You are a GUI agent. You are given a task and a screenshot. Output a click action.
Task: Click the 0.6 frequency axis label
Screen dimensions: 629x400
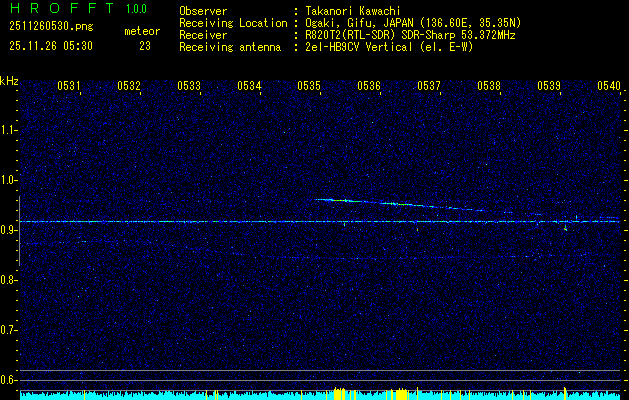click(x=9, y=380)
